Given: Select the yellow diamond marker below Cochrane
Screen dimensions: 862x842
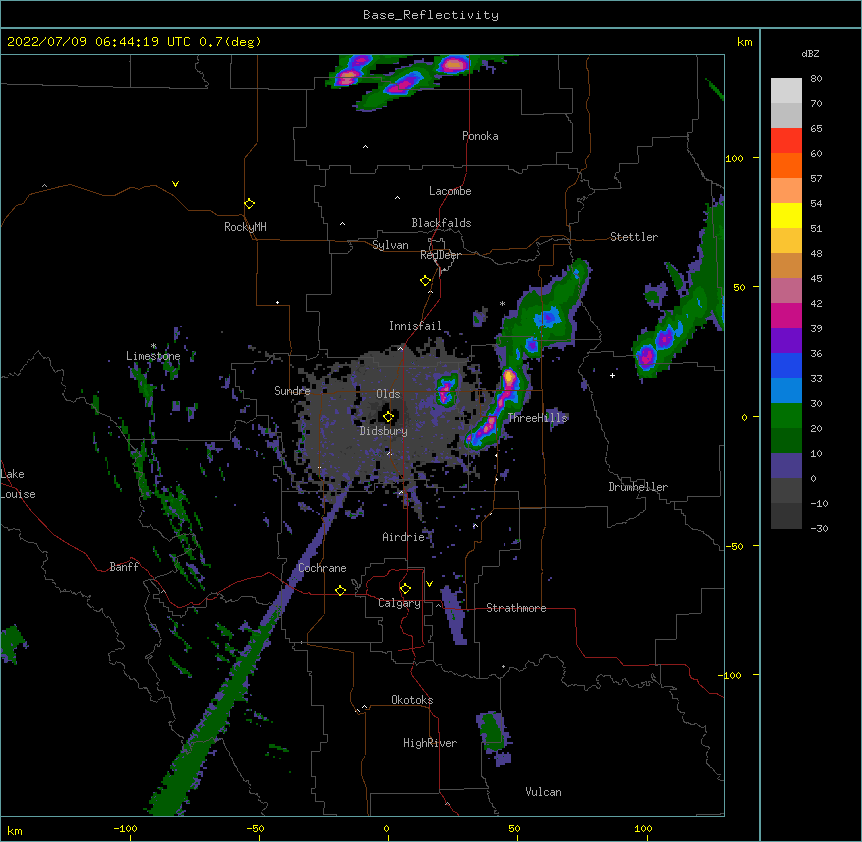Looking at the screenshot, I should point(340,590).
